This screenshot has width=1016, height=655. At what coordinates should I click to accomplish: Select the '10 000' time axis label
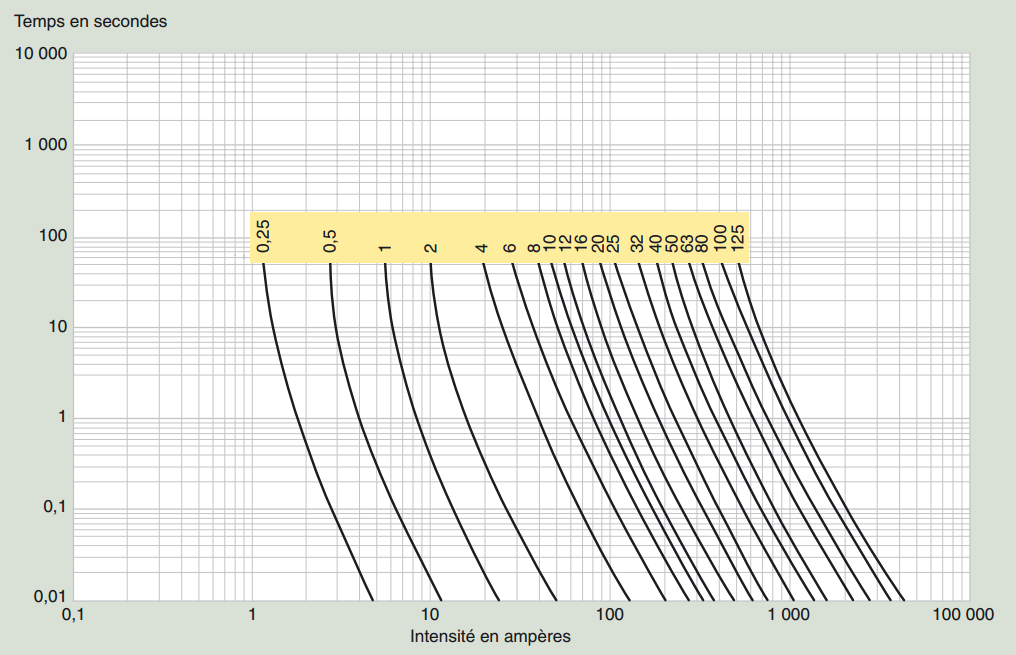point(41,54)
